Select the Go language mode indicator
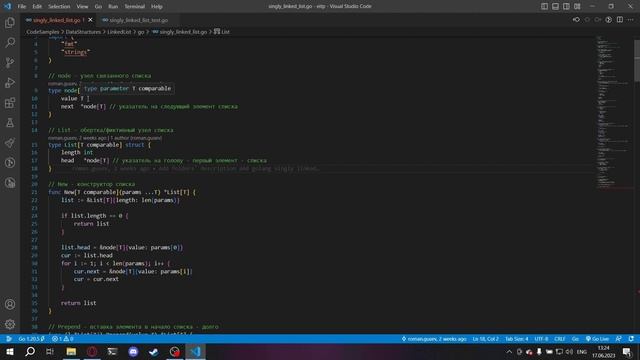The height and width of the screenshot is (360, 640). pos(575,339)
